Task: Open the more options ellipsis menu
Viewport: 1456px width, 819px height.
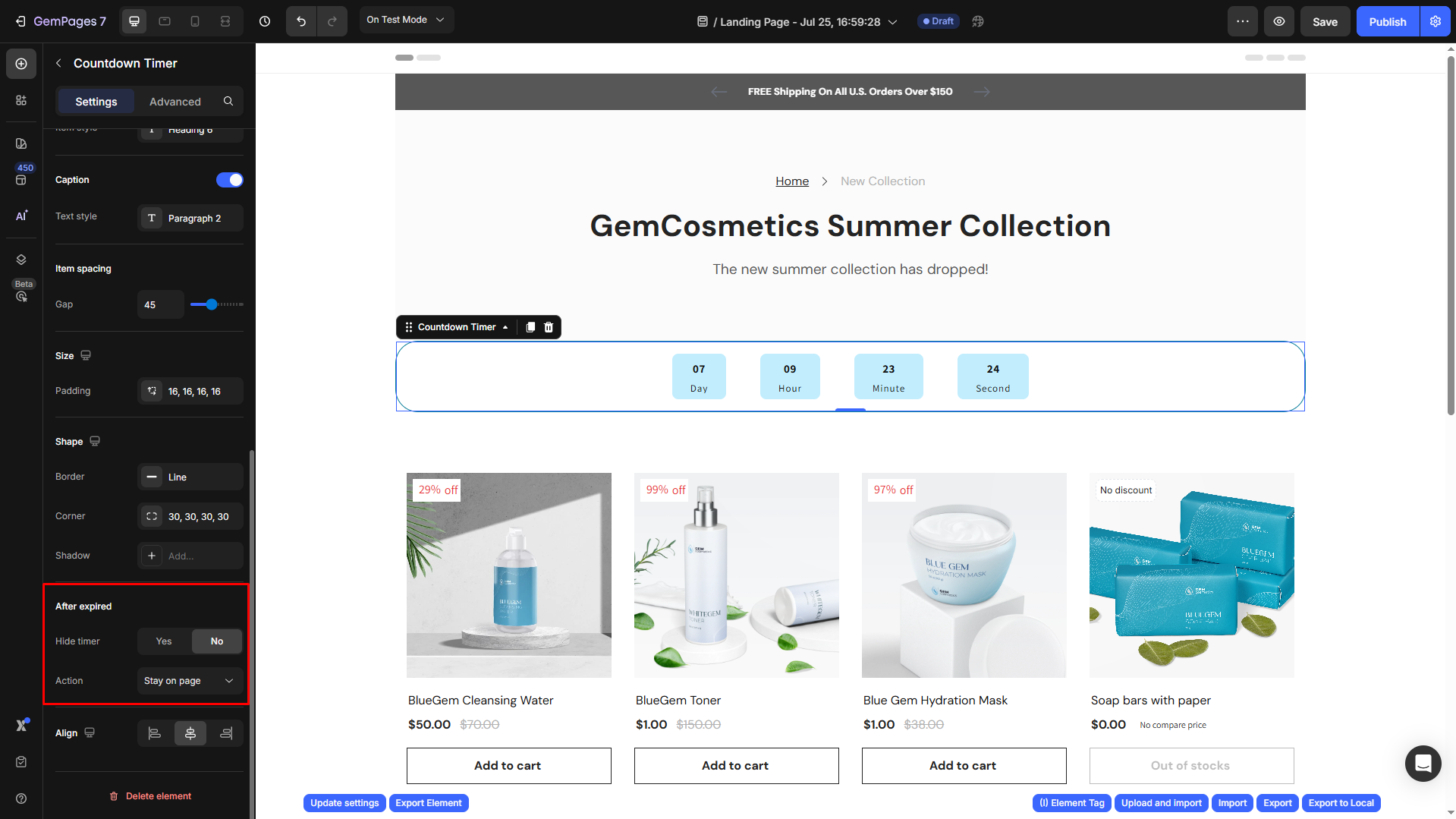Action: (1242, 21)
